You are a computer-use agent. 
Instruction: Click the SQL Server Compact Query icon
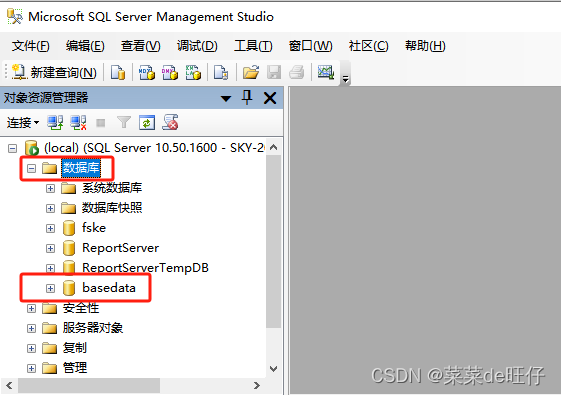point(221,73)
